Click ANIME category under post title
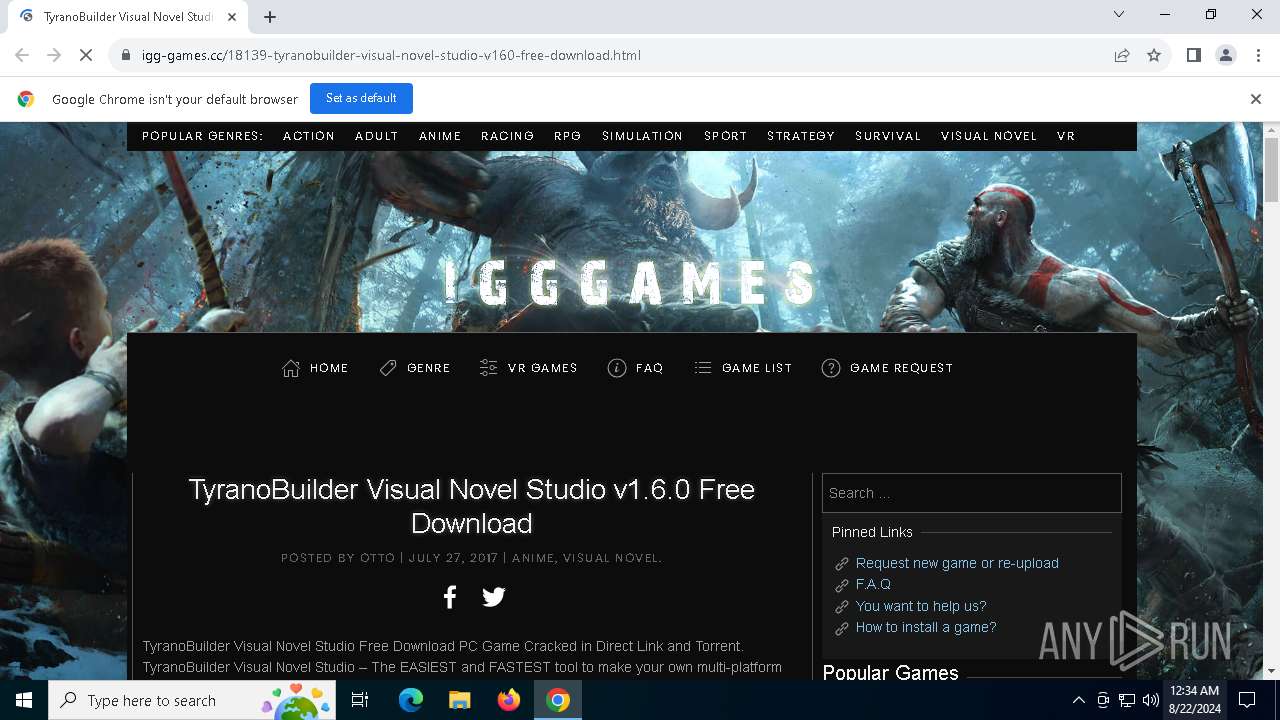 tap(533, 558)
